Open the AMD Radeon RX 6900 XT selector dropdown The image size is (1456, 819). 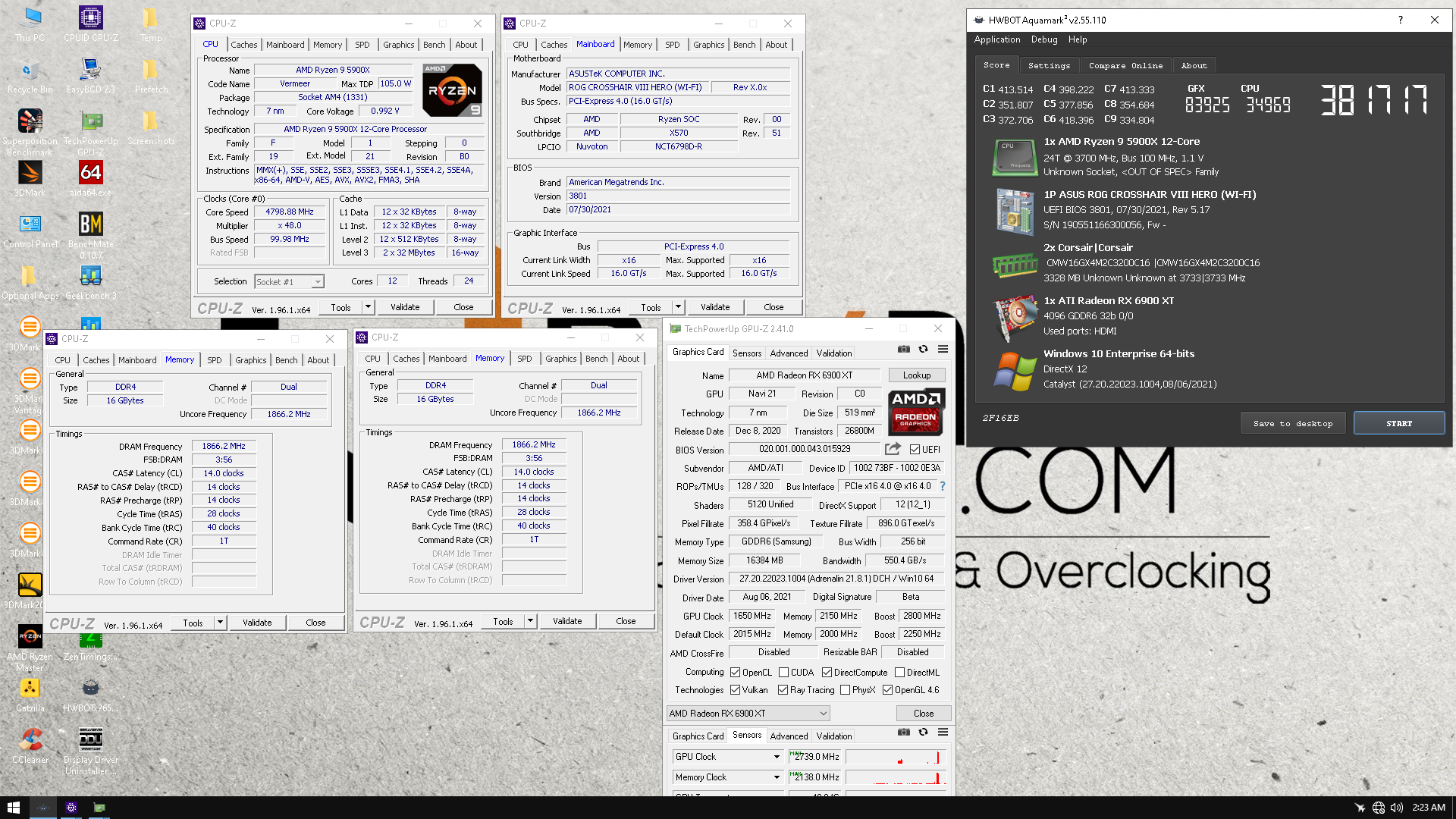point(748,714)
